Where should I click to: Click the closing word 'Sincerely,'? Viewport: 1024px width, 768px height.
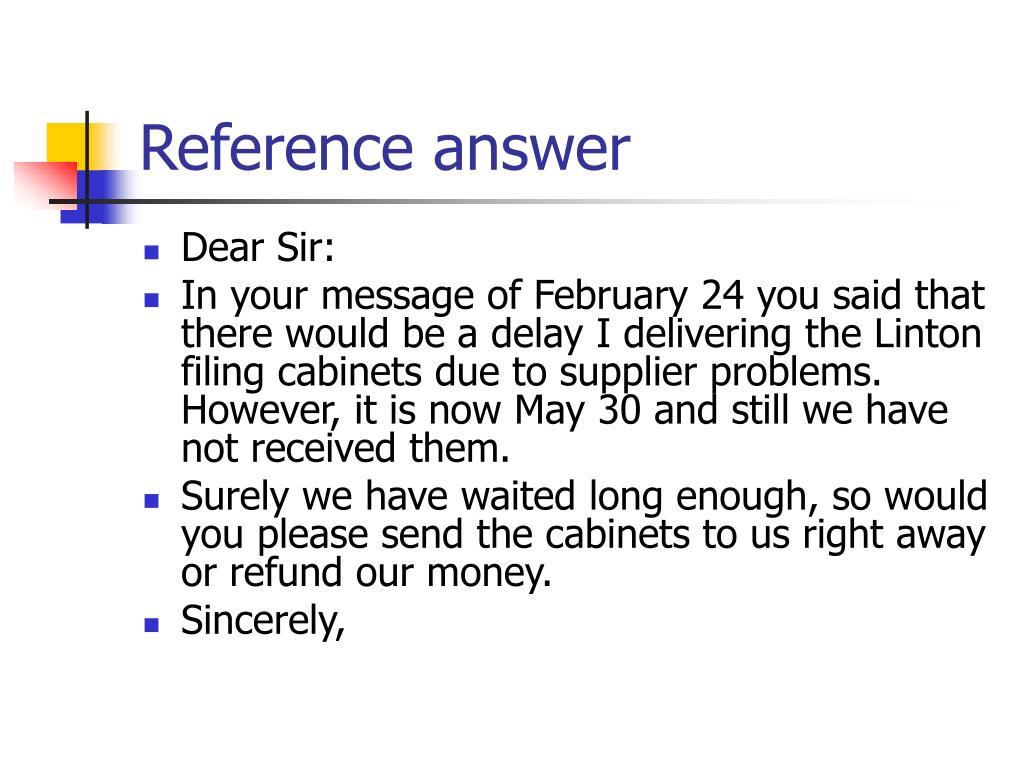(x=263, y=620)
